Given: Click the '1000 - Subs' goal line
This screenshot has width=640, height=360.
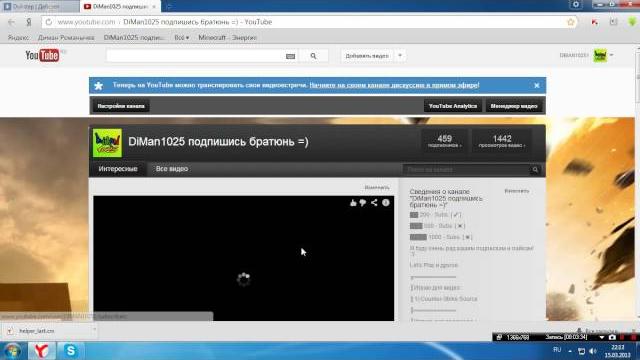Looking at the screenshot, I should [x=441, y=237].
